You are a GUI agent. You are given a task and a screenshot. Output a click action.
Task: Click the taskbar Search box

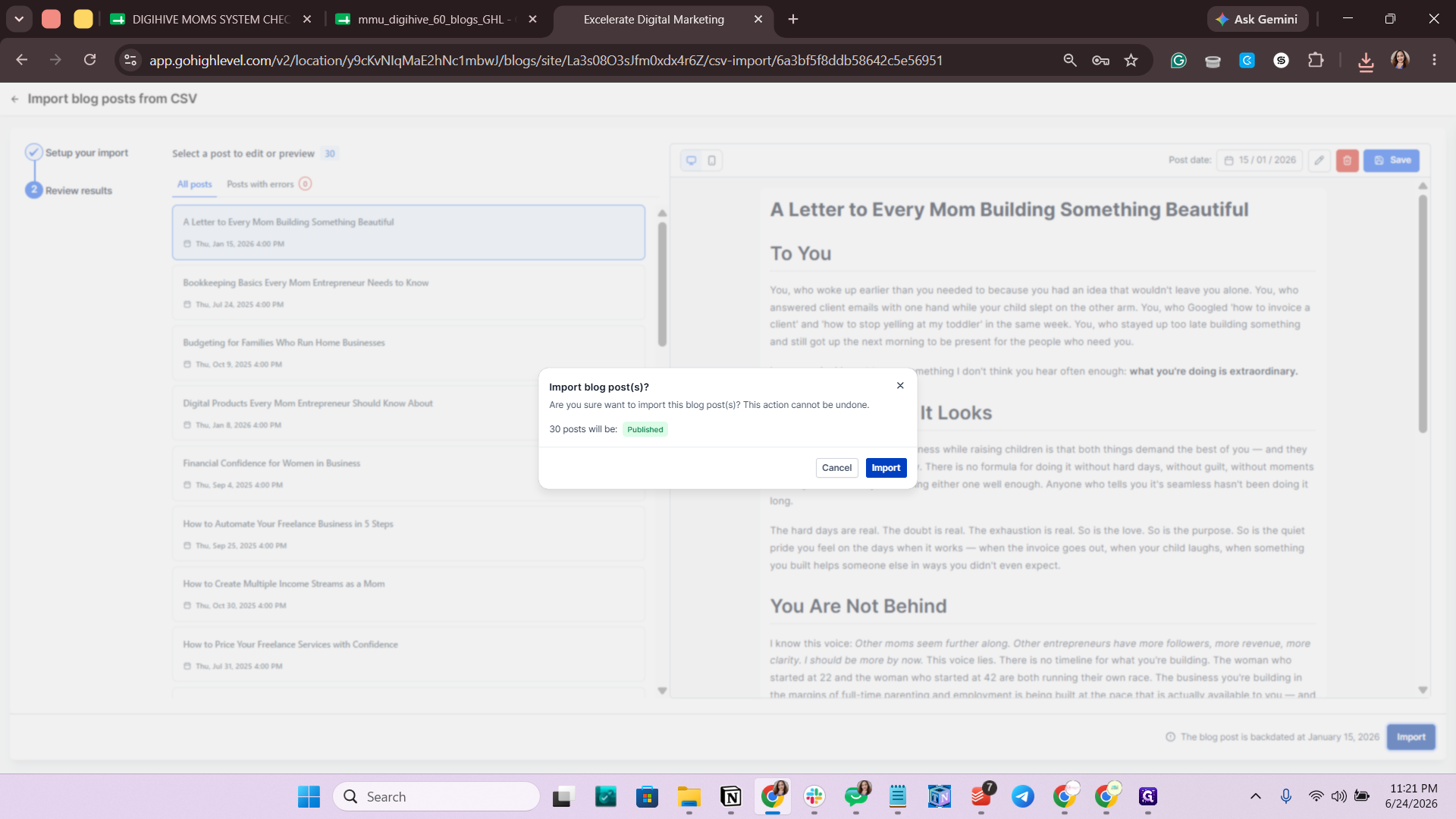[x=436, y=796]
